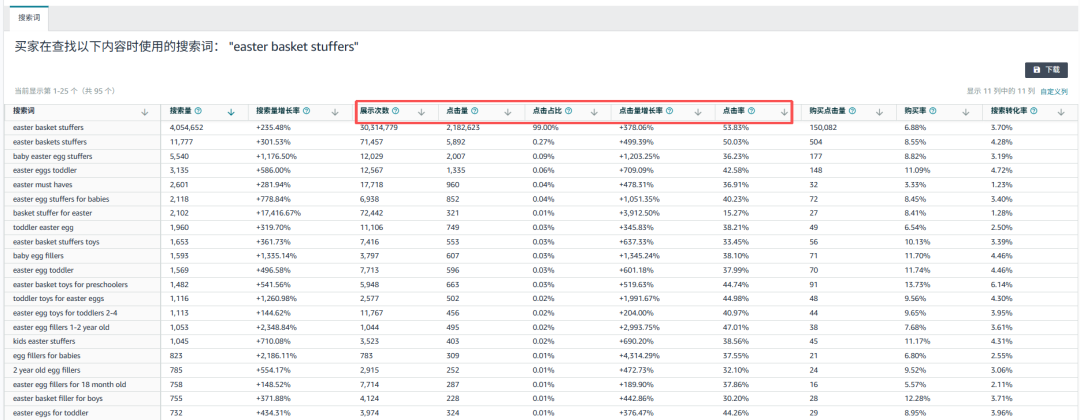The image size is (1080, 420).
Task: Click sort arrow in 展示次数 column
Action: [423, 112]
